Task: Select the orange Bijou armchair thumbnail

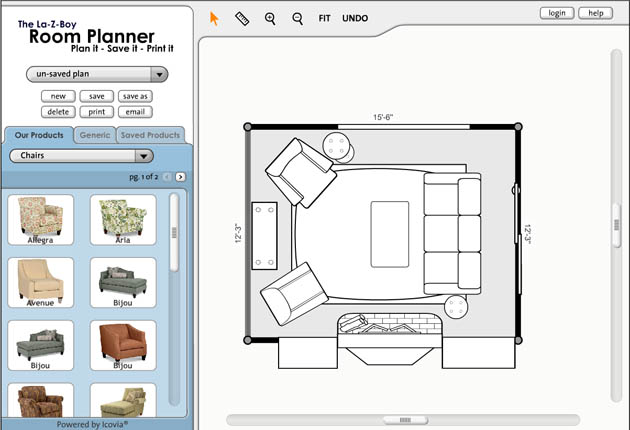Action: 123,346
